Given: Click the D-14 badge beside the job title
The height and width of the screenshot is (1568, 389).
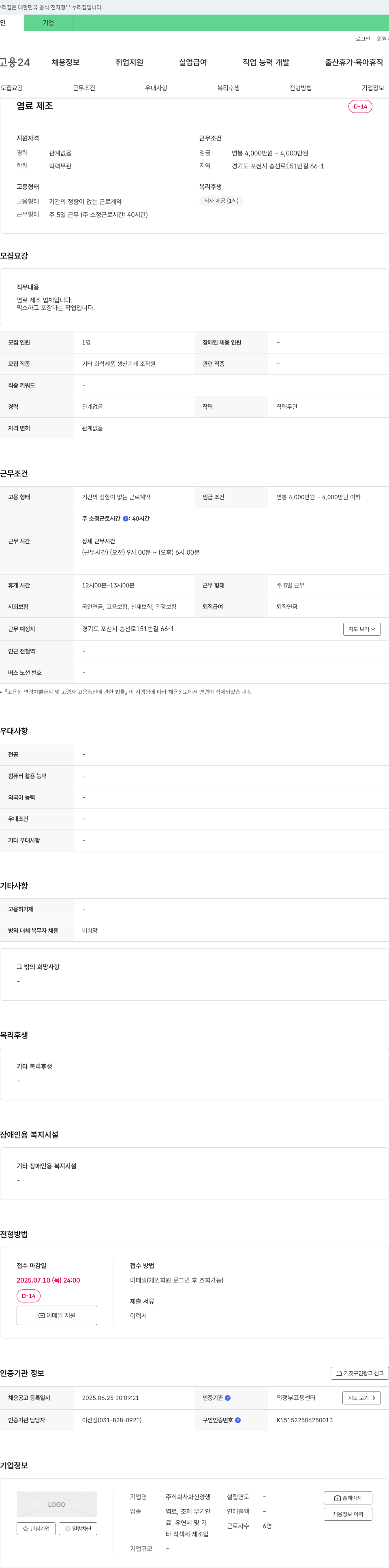Looking at the screenshot, I should pos(360,106).
